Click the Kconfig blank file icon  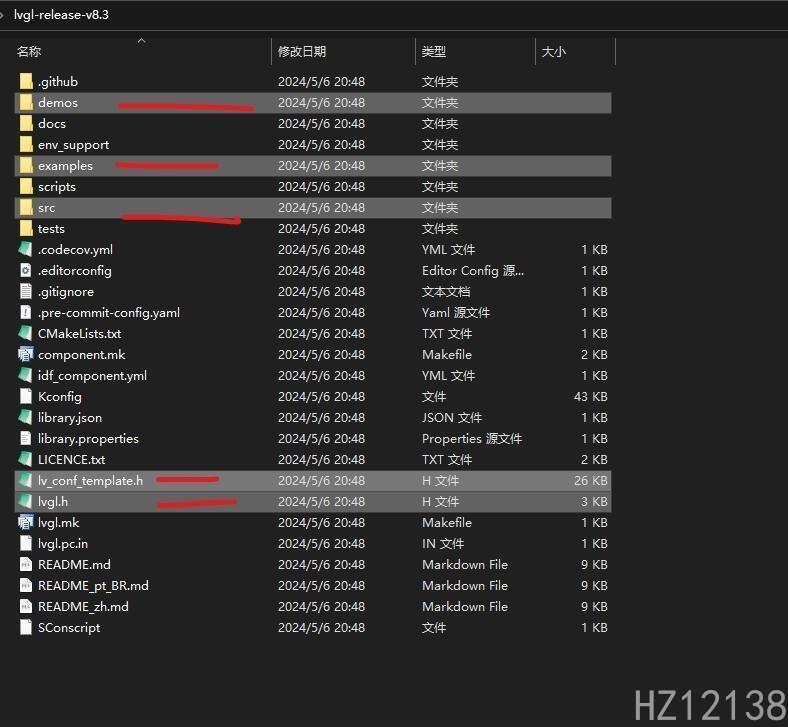point(26,397)
